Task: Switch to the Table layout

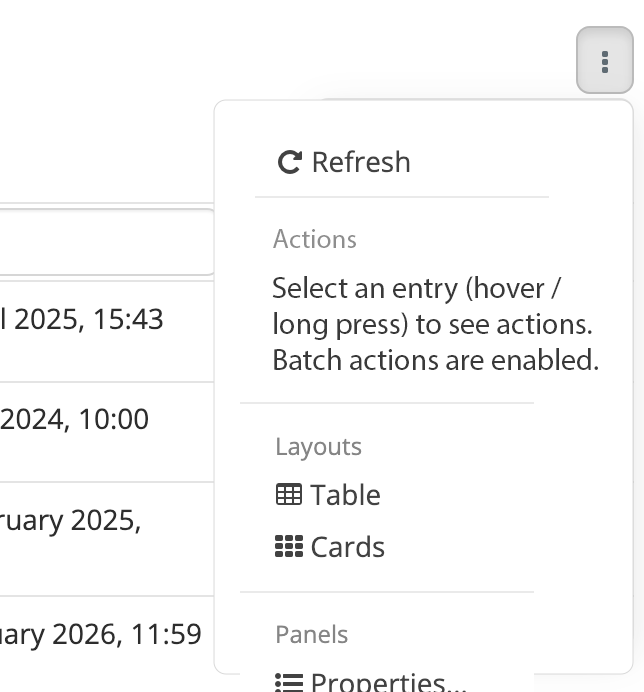Action: point(345,495)
